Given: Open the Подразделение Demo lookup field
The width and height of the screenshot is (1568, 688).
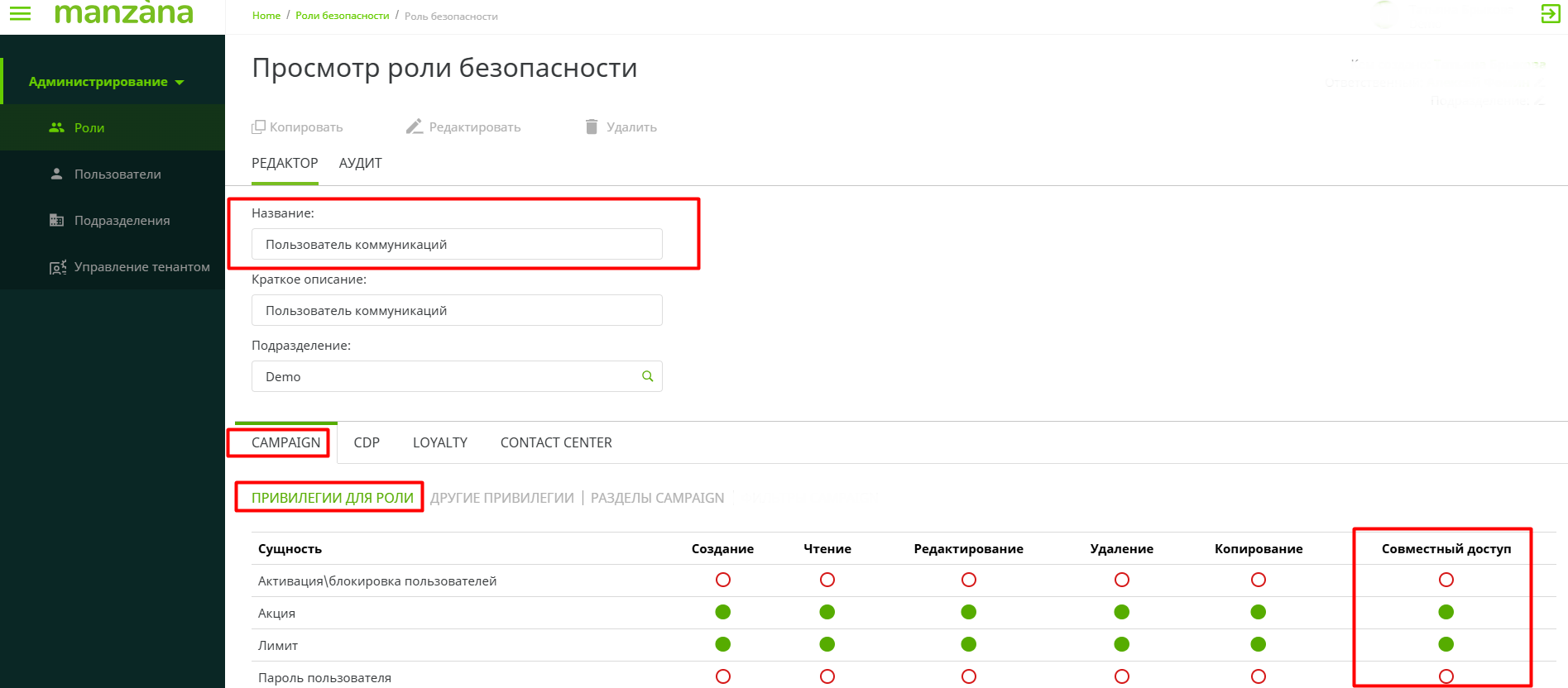Looking at the screenshot, I should click(x=447, y=376).
